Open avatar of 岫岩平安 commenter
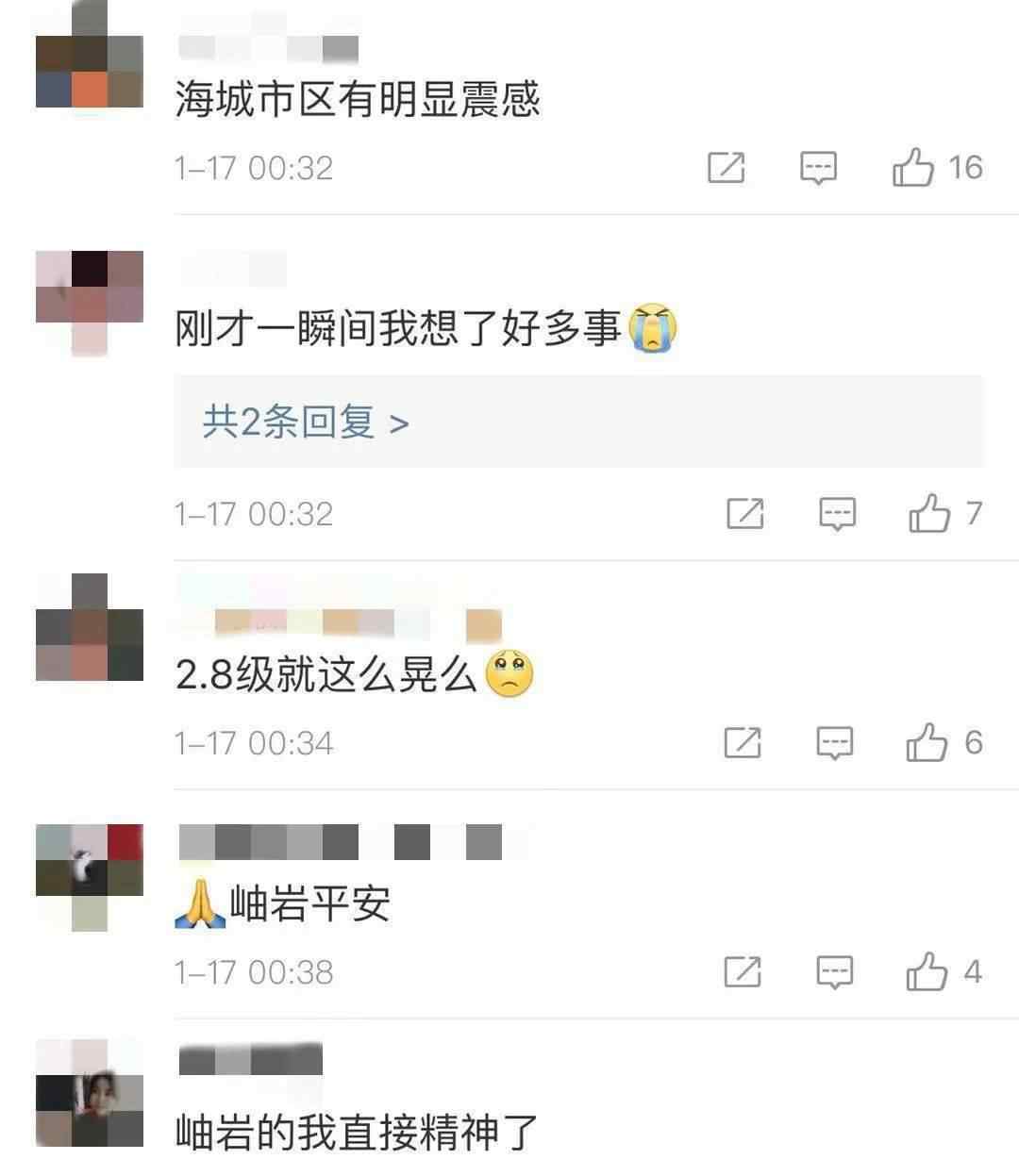This screenshot has height=1176, width=1019. click(x=90, y=877)
